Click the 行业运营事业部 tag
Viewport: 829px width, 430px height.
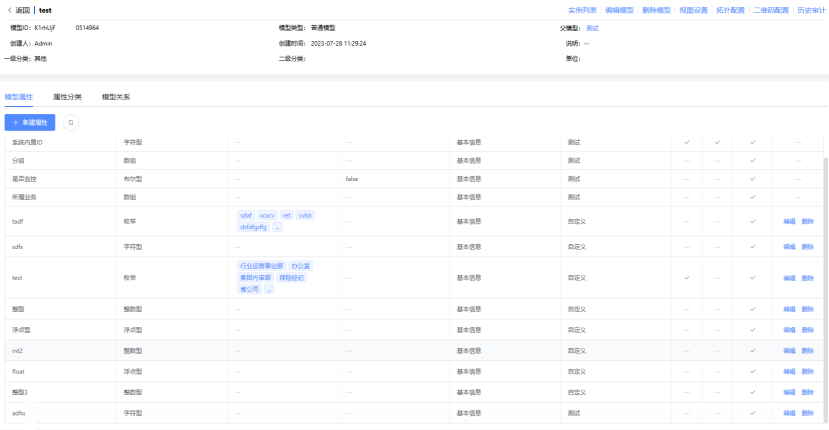click(x=262, y=266)
